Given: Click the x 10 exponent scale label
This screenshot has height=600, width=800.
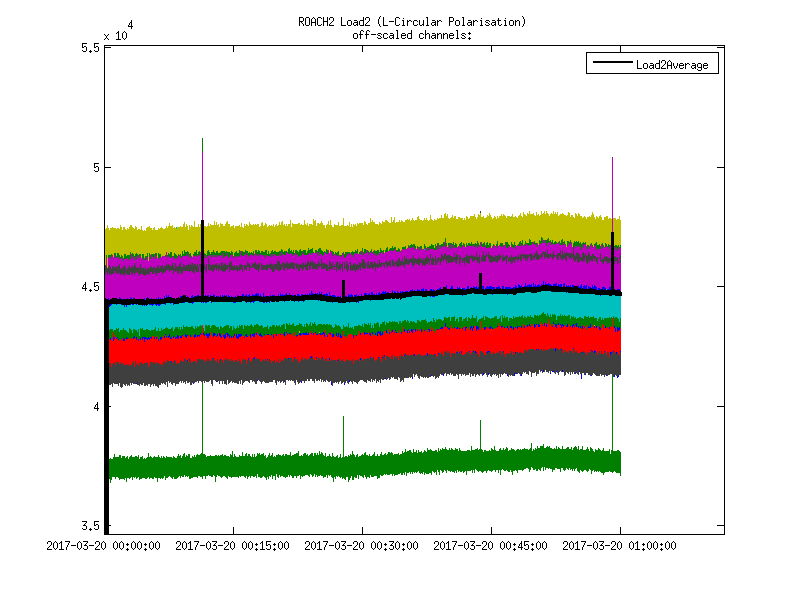Looking at the screenshot, I should tap(115, 35).
